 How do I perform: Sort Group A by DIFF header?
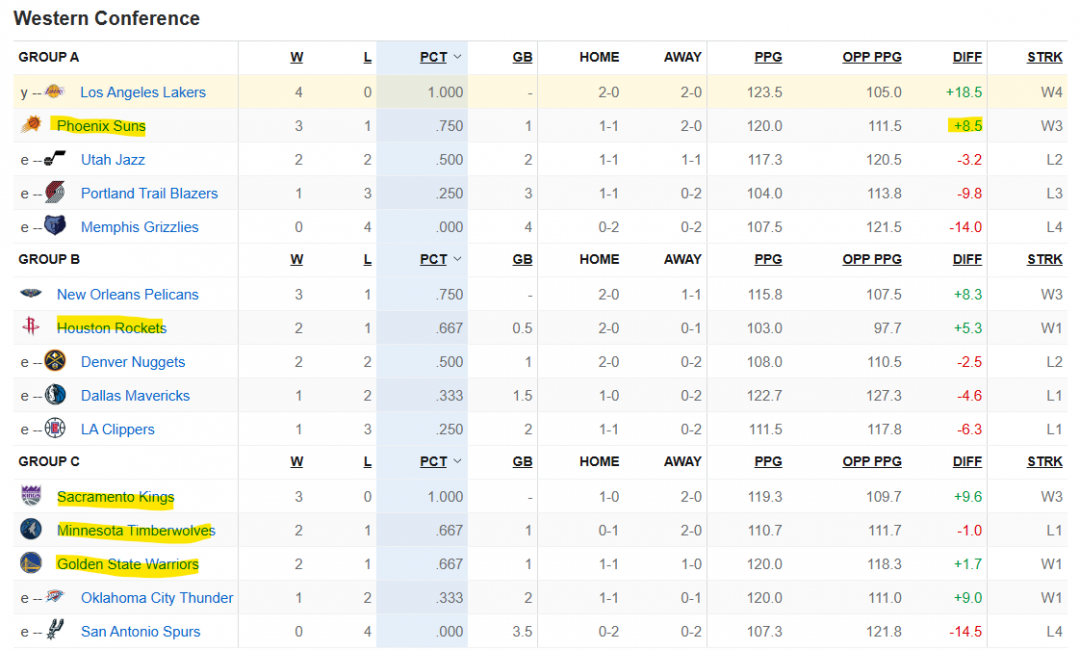[x=968, y=58]
